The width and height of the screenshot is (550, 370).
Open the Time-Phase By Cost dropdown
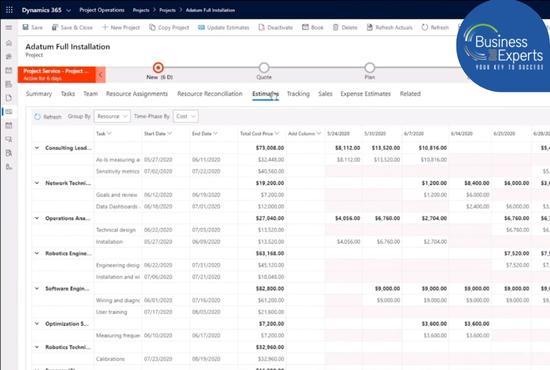coord(186,116)
